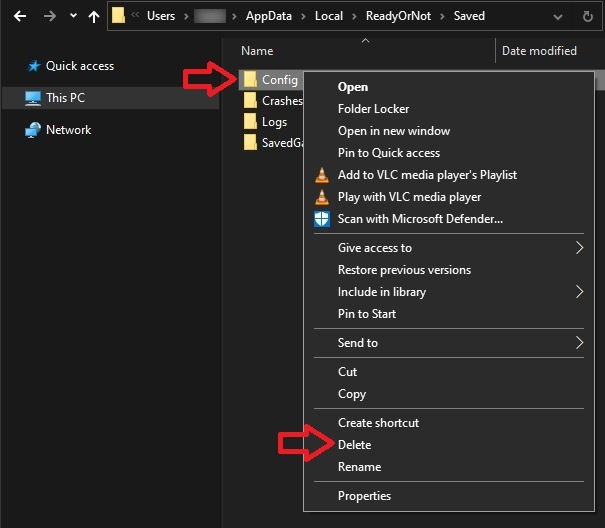The width and height of the screenshot is (605, 528).
Task: Click the Back navigation arrow
Action: 19,16
